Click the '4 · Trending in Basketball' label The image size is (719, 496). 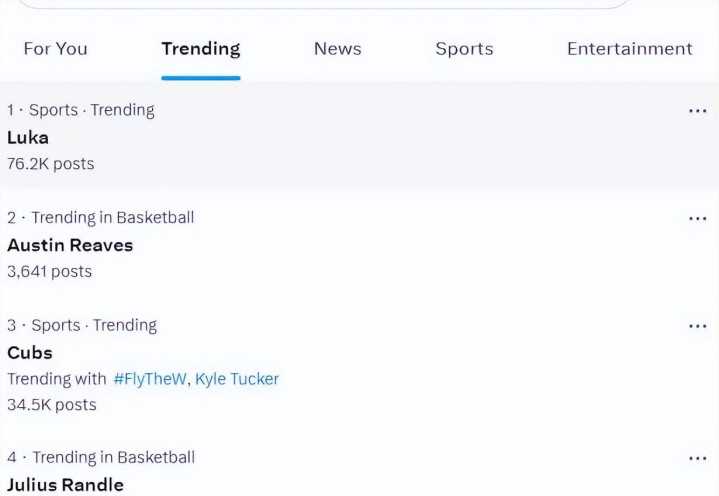tap(101, 457)
